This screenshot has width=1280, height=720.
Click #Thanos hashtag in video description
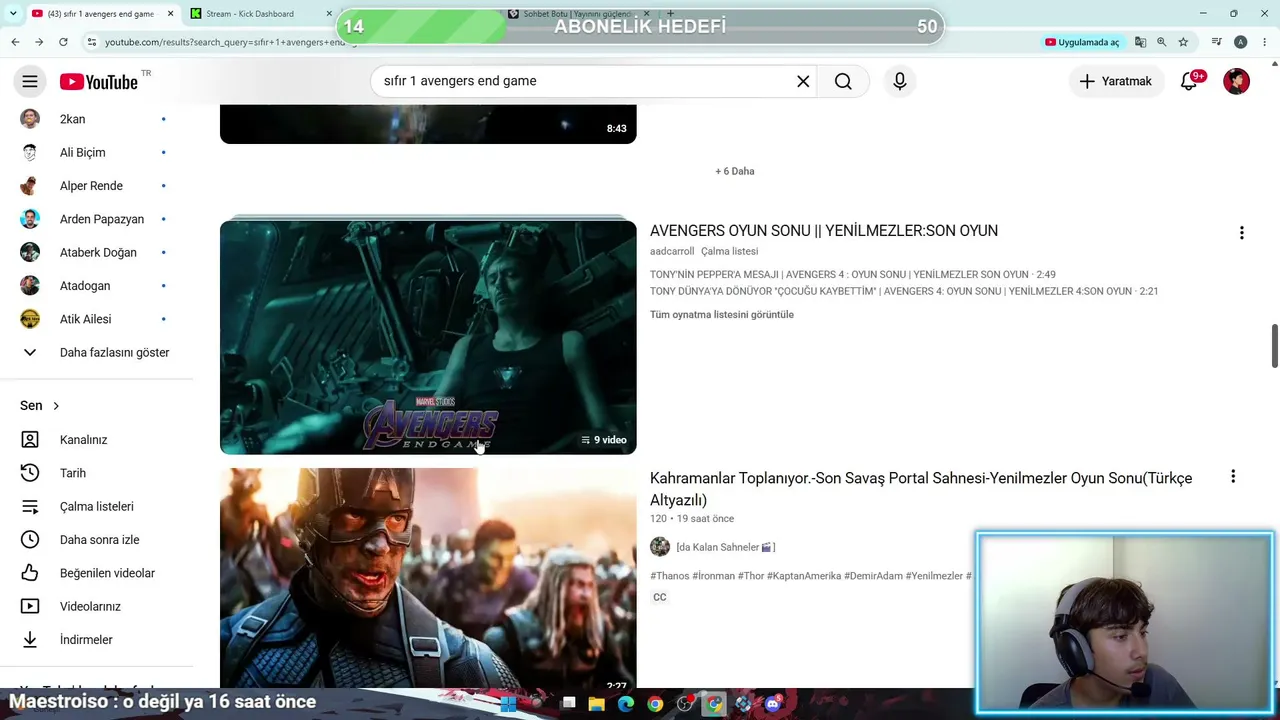(x=670, y=576)
